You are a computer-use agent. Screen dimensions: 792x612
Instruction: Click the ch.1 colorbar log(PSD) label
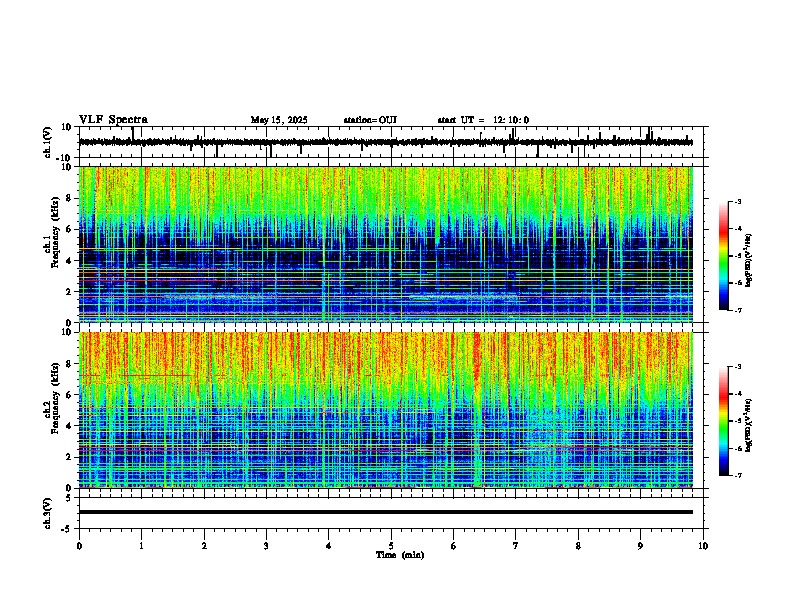[749, 260]
